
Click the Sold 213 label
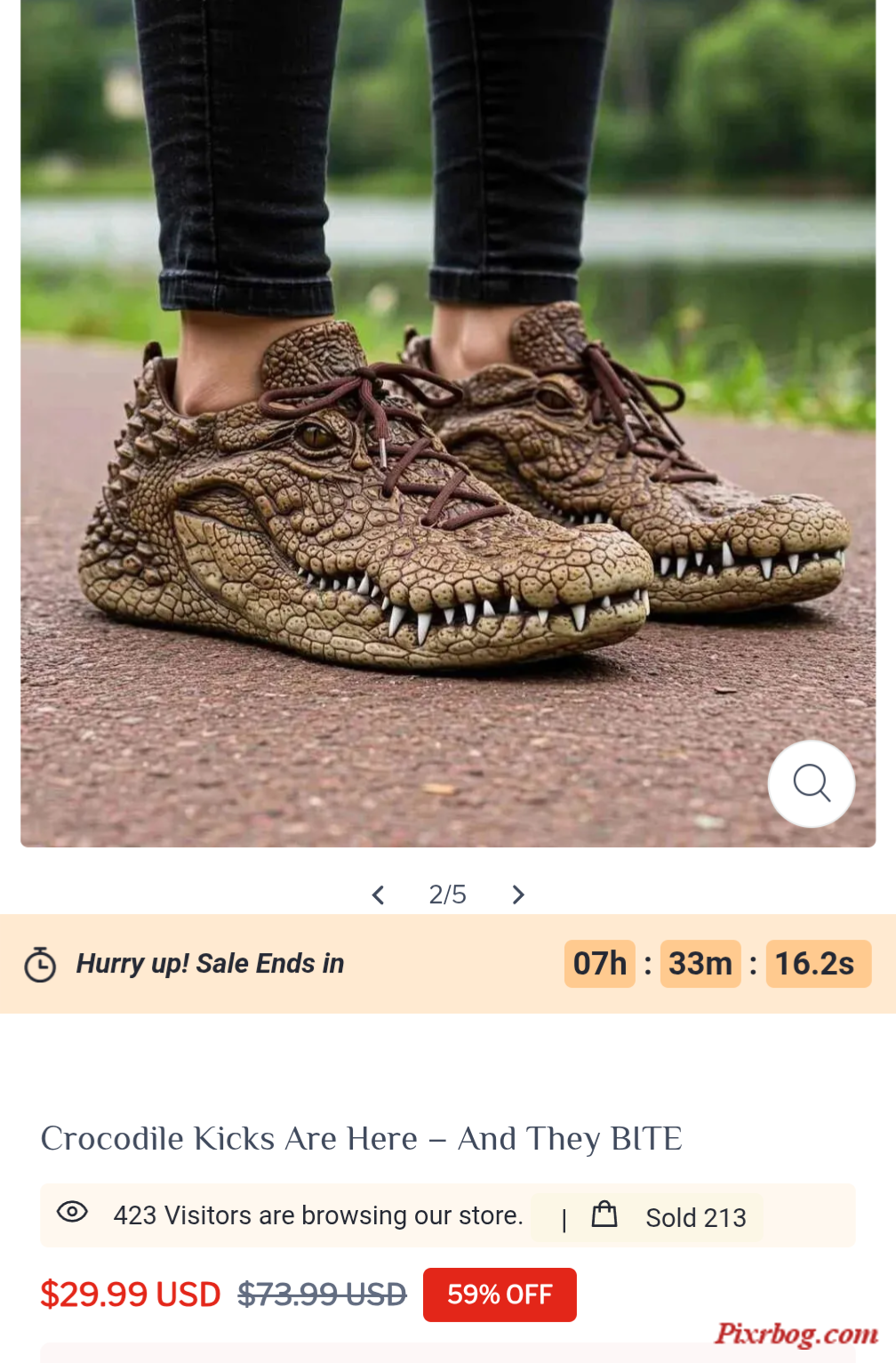pos(696,1217)
